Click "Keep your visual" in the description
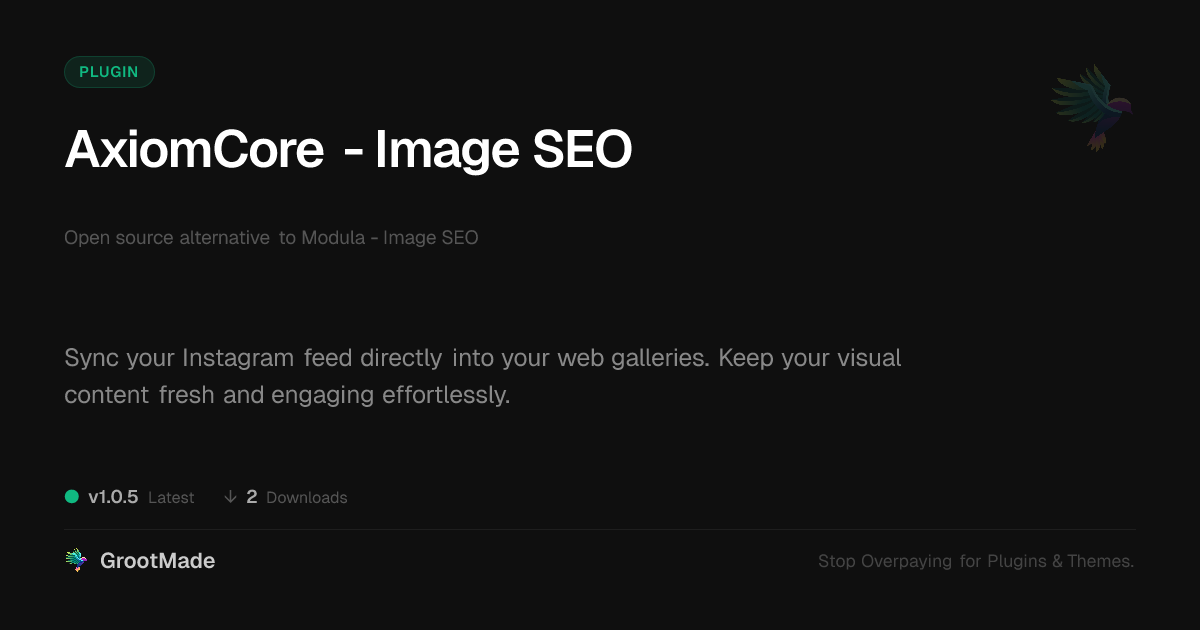The image size is (1200, 630). pos(810,357)
